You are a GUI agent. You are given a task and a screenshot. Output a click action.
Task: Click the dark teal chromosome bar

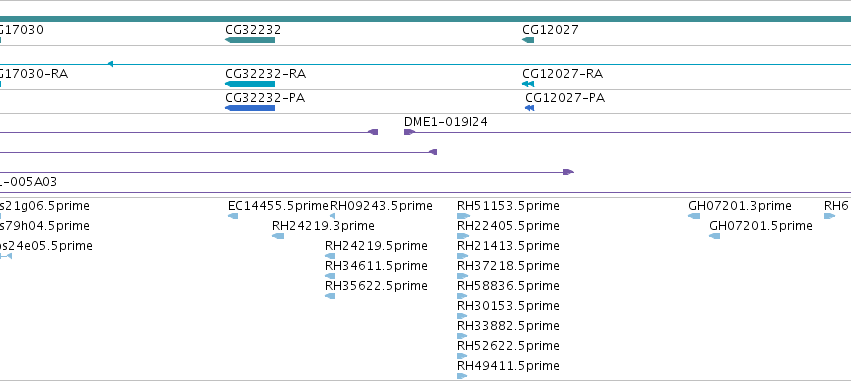(x=426, y=19)
